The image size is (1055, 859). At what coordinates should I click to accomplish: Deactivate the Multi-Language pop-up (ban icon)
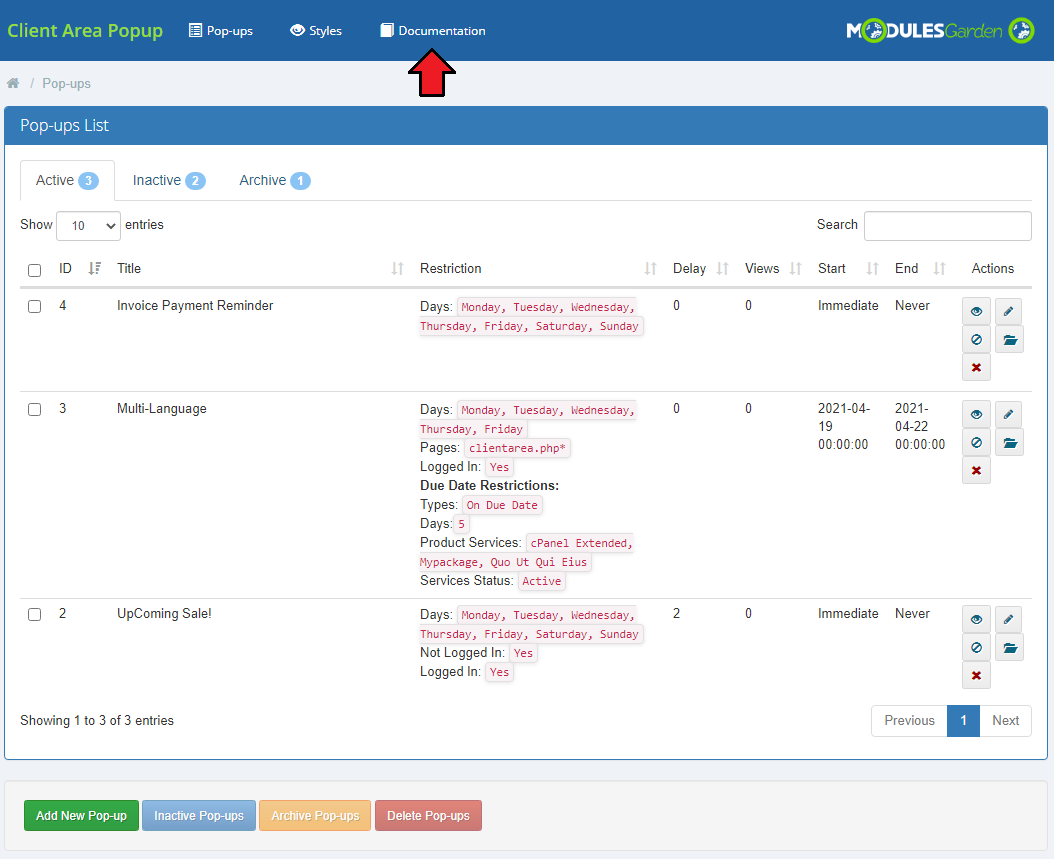[976, 443]
